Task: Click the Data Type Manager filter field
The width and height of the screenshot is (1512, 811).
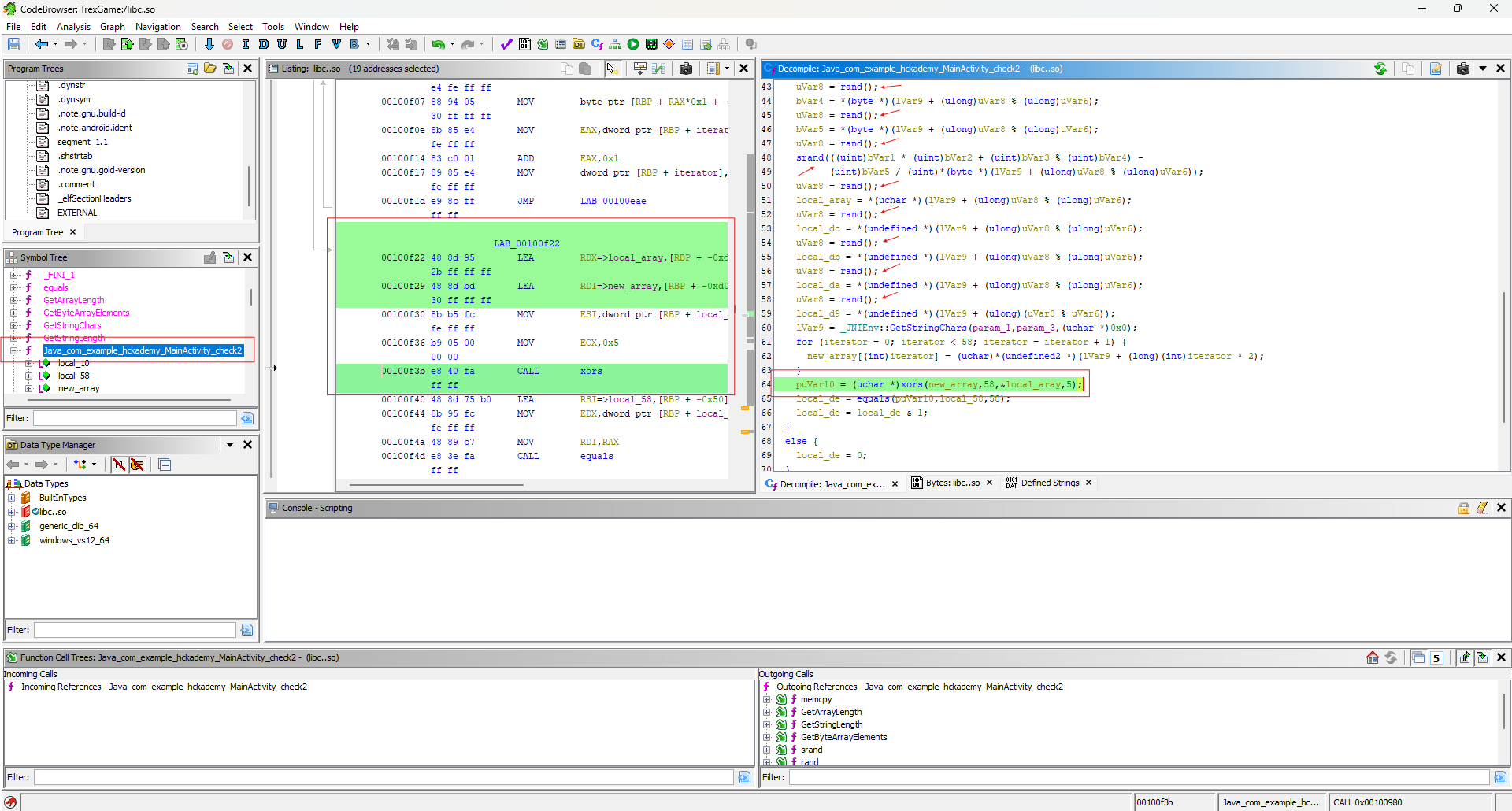Action: (x=135, y=630)
